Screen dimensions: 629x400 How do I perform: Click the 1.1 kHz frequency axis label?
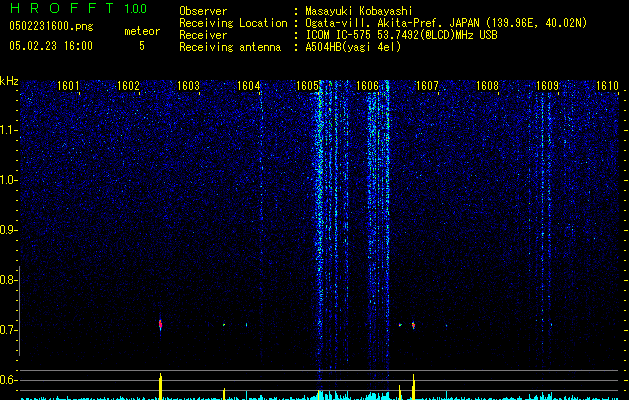9,130
